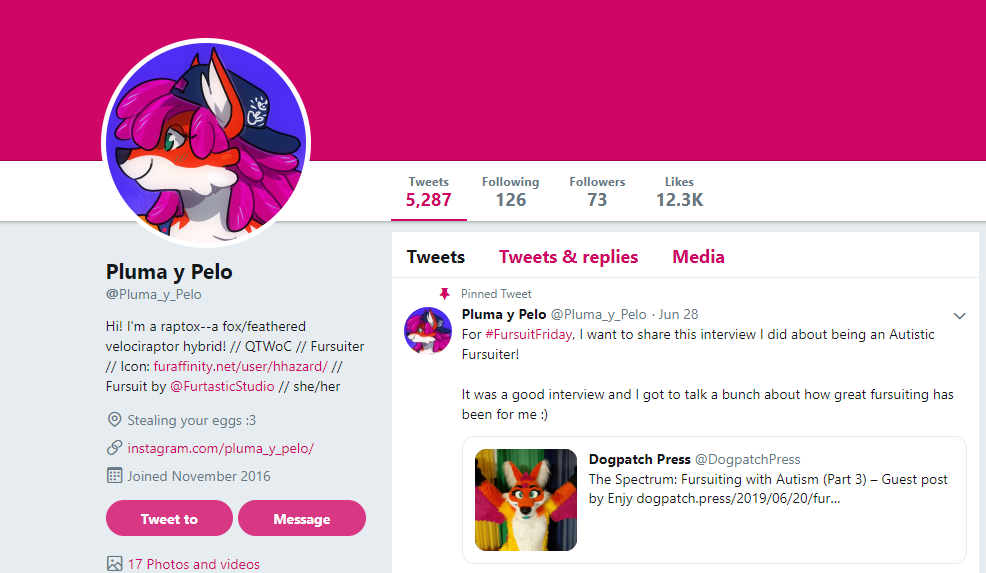View the Following count of 126
This screenshot has width=986, height=573.
coord(511,192)
